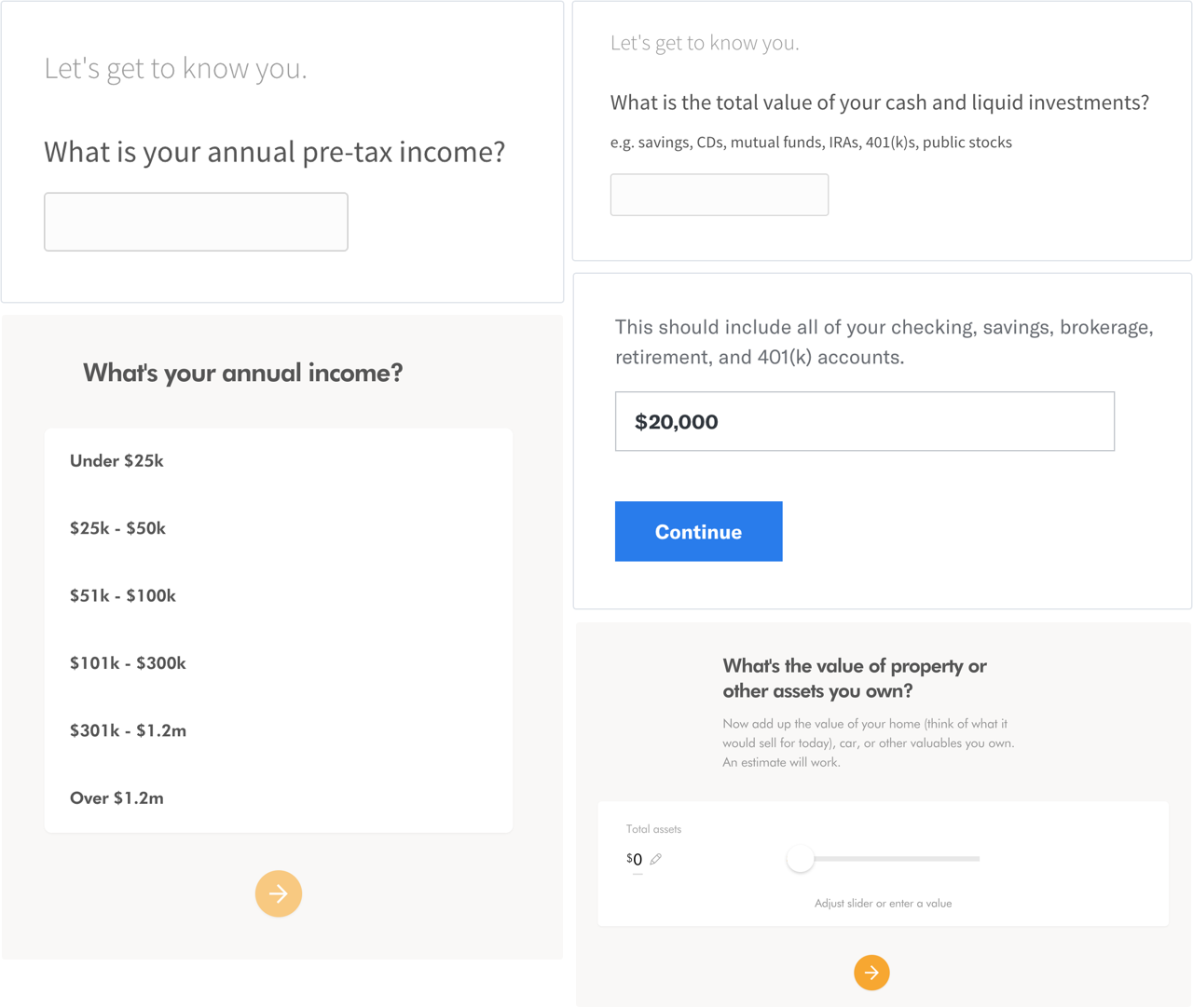The width and height of the screenshot is (1193, 1008).
Task: Click the 'Total assets' label
Action: (x=653, y=829)
